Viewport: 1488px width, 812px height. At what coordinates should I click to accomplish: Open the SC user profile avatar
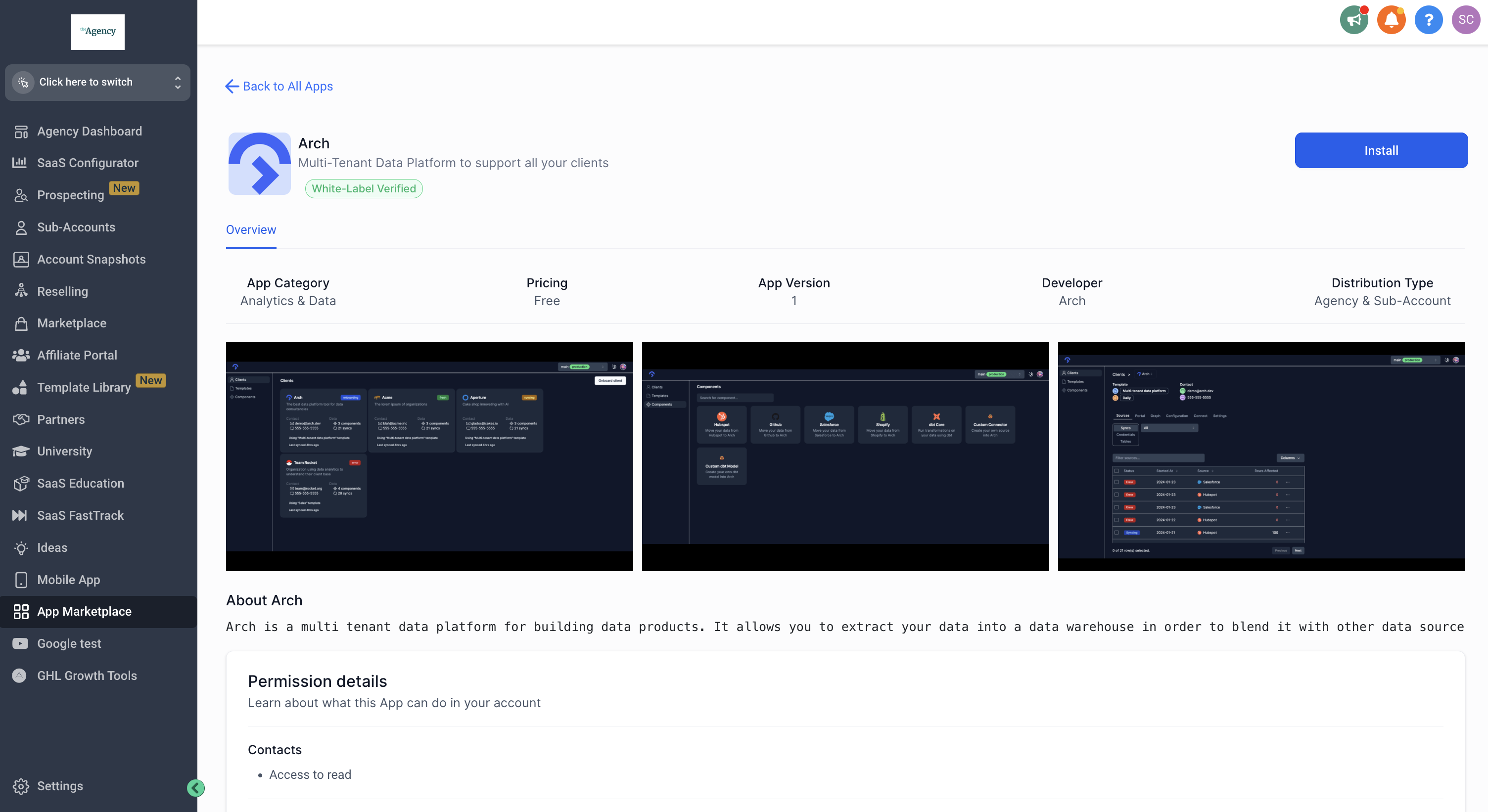coord(1465,20)
